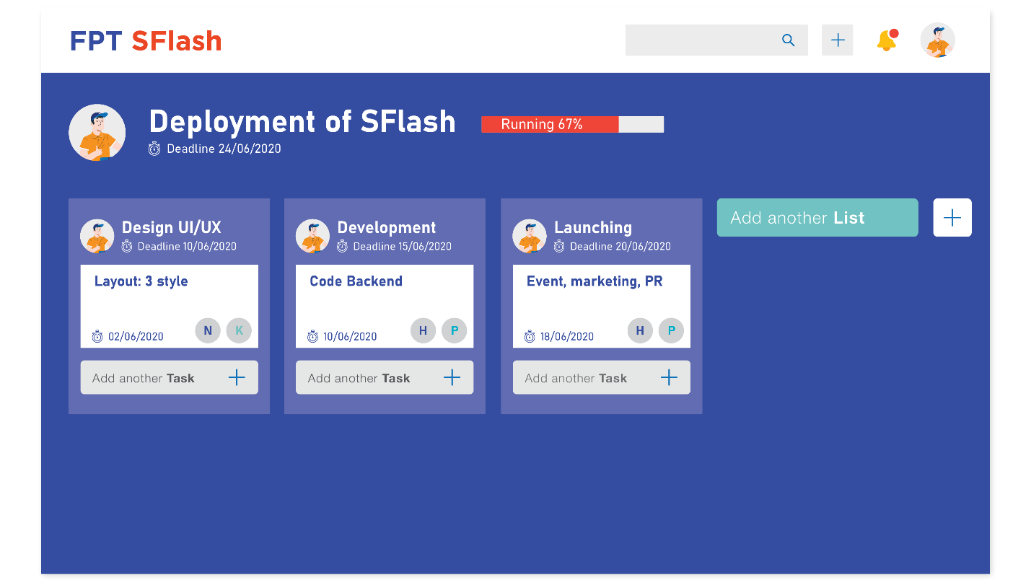Select member K on Layout: 3 style card

point(239,331)
